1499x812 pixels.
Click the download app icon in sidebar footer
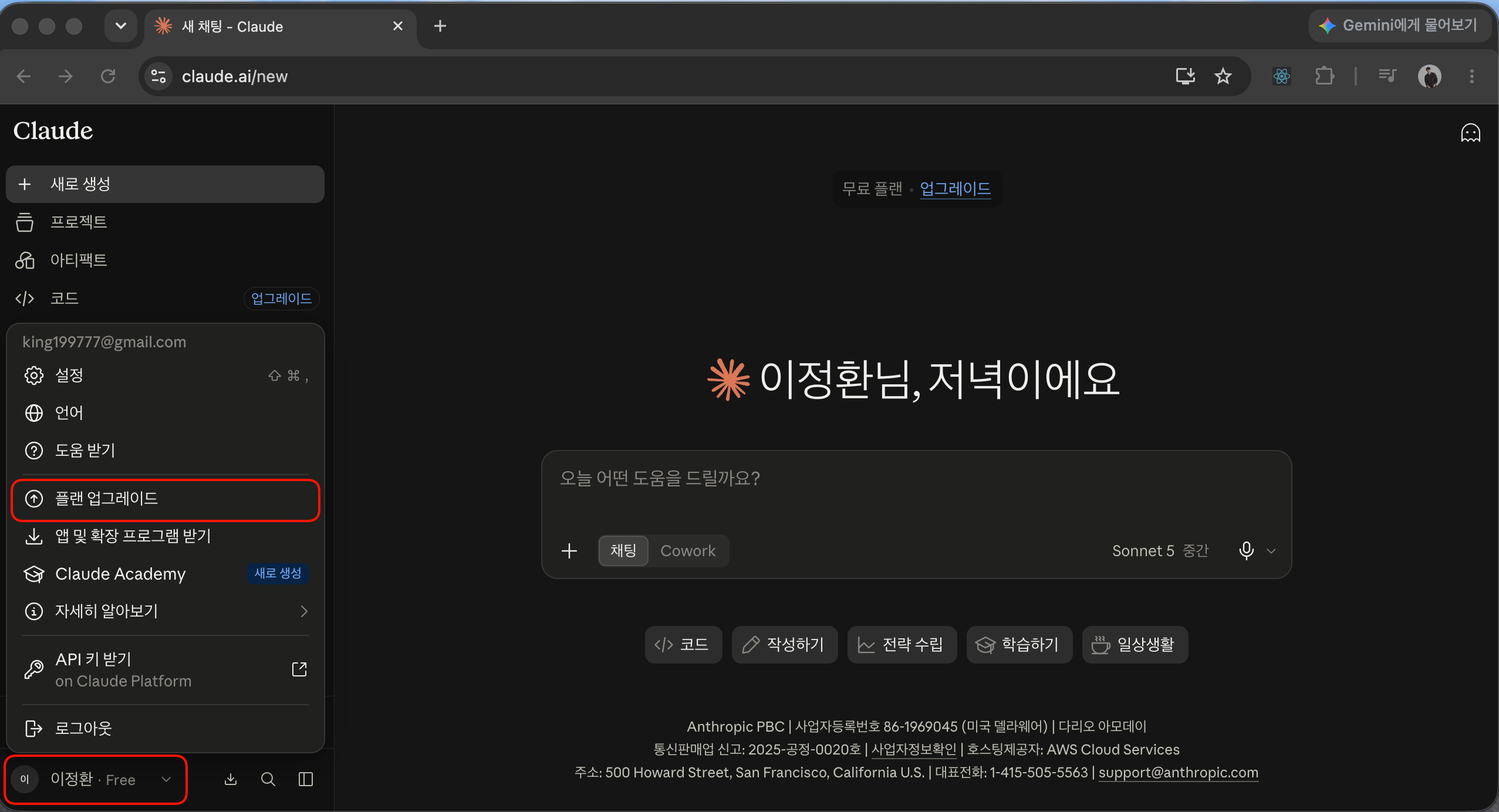tap(231, 779)
